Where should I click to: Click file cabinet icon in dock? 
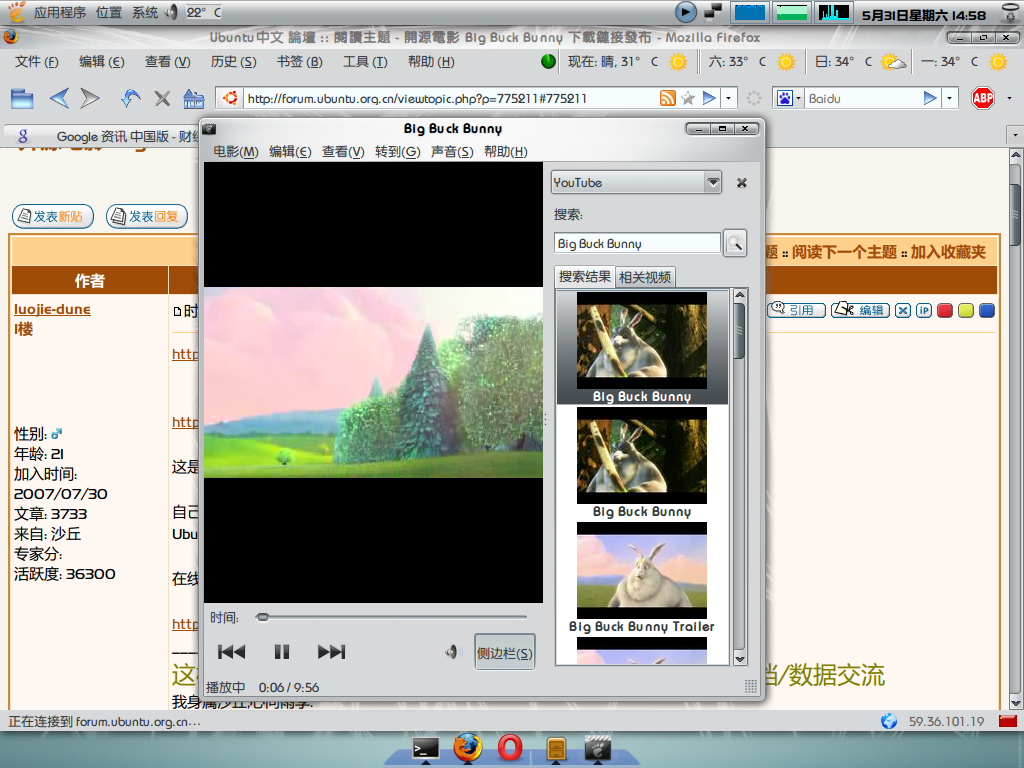[556, 748]
